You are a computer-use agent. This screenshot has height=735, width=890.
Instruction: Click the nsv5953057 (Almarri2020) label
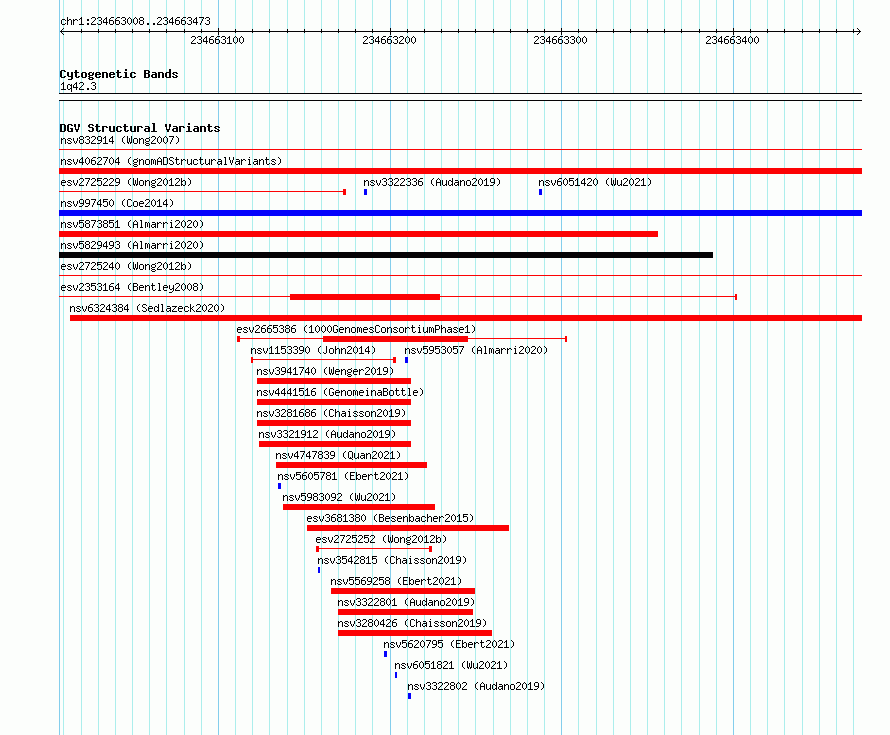[476, 350]
